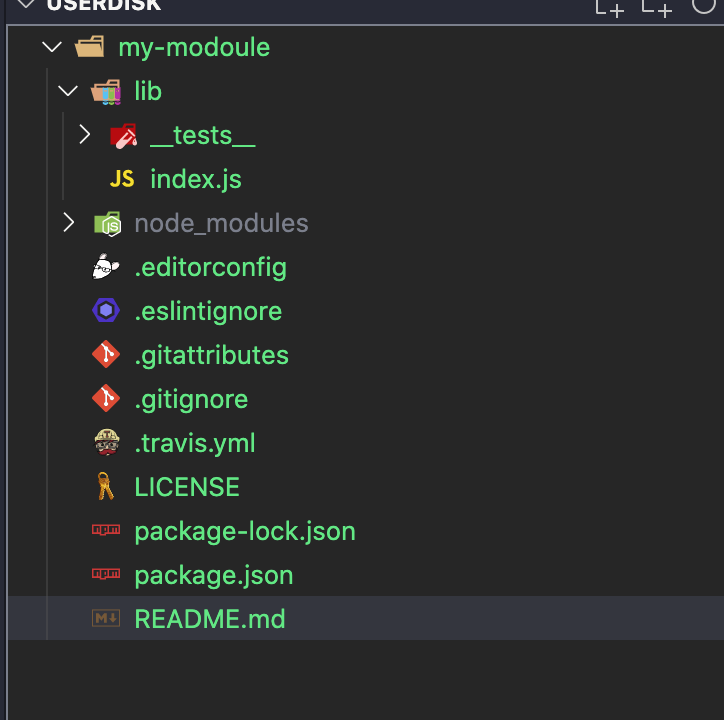This screenshot has height=720, width=724.
Task: Collapse the my-modoule folder chevron
Action: pyautogui.click(x=53, y=47)
